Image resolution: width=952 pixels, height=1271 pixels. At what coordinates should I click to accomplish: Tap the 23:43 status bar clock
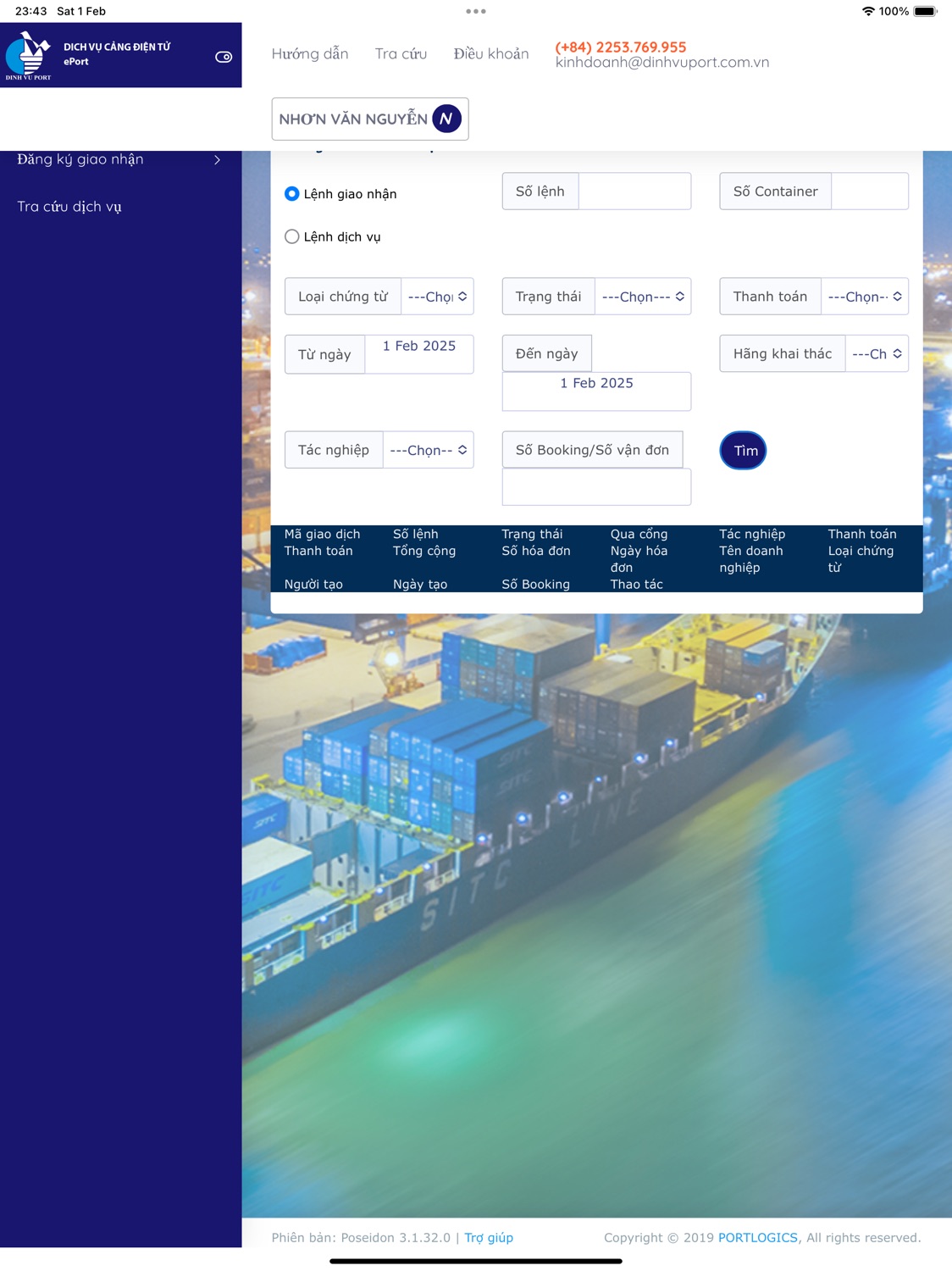coord(31,11)
